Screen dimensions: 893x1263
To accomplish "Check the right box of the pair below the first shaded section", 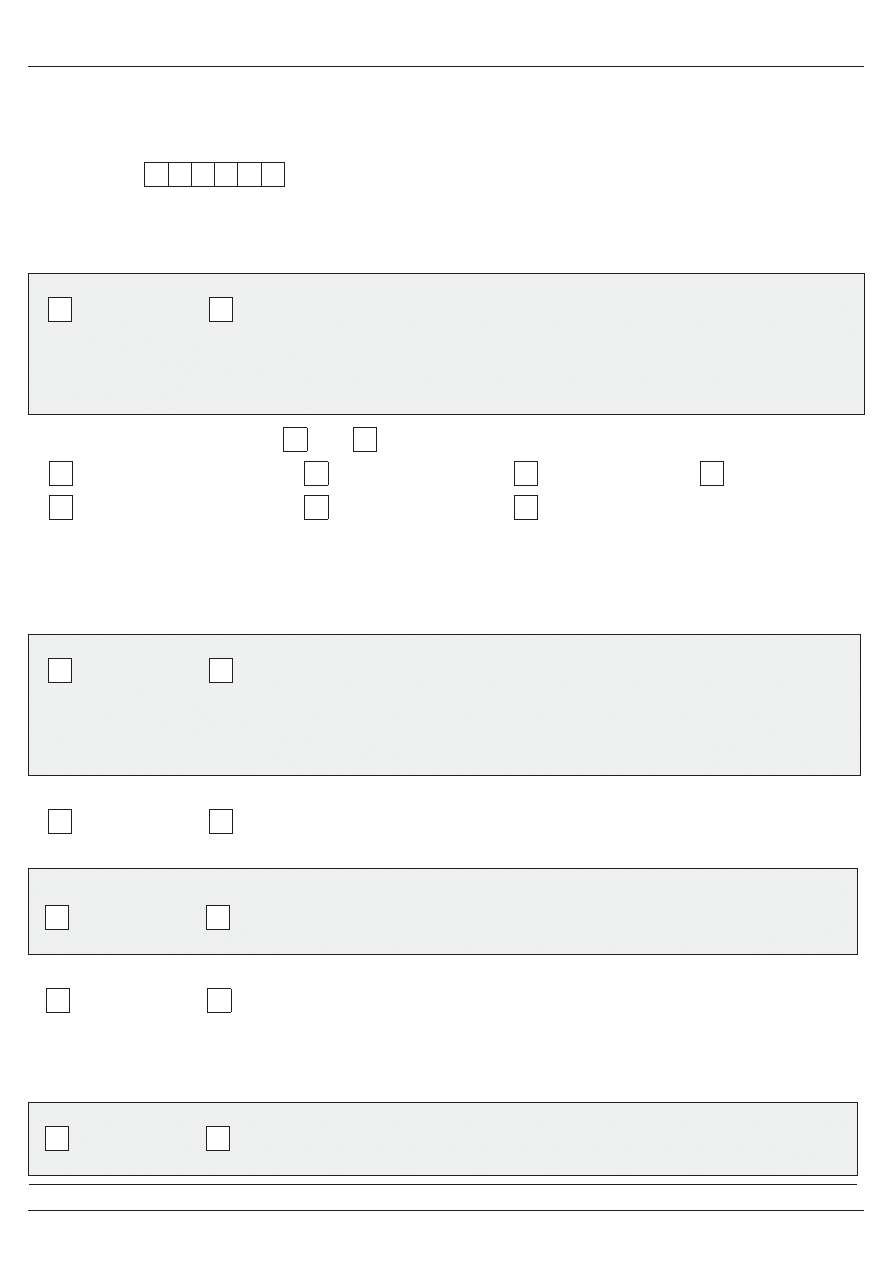I will (365, 439).
